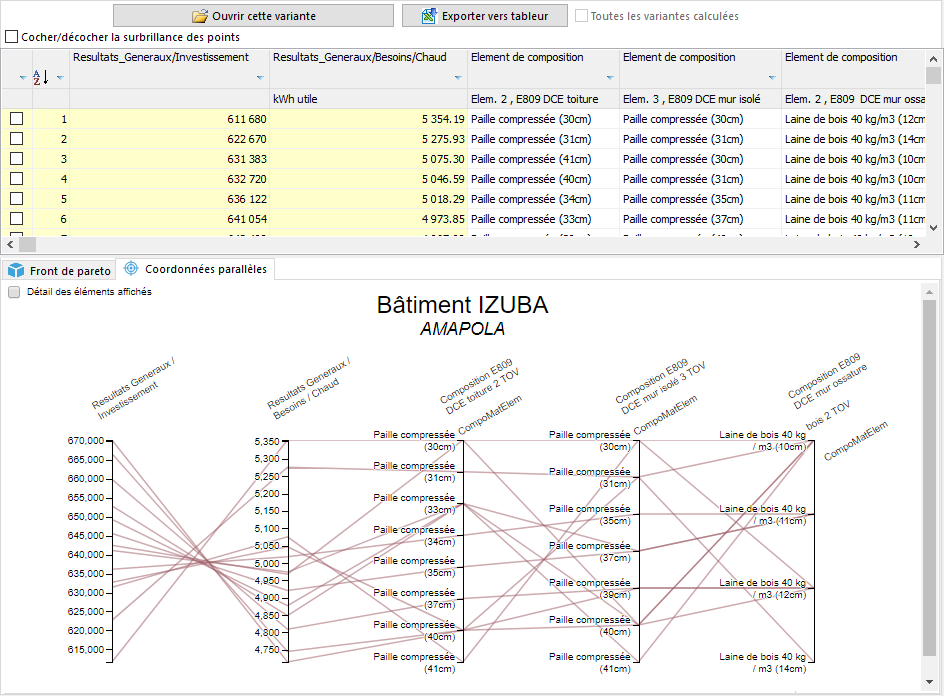Toggle Cocher/décocher la surbrillance des points
Screen dimensions: 944x696
coord(11,37)
